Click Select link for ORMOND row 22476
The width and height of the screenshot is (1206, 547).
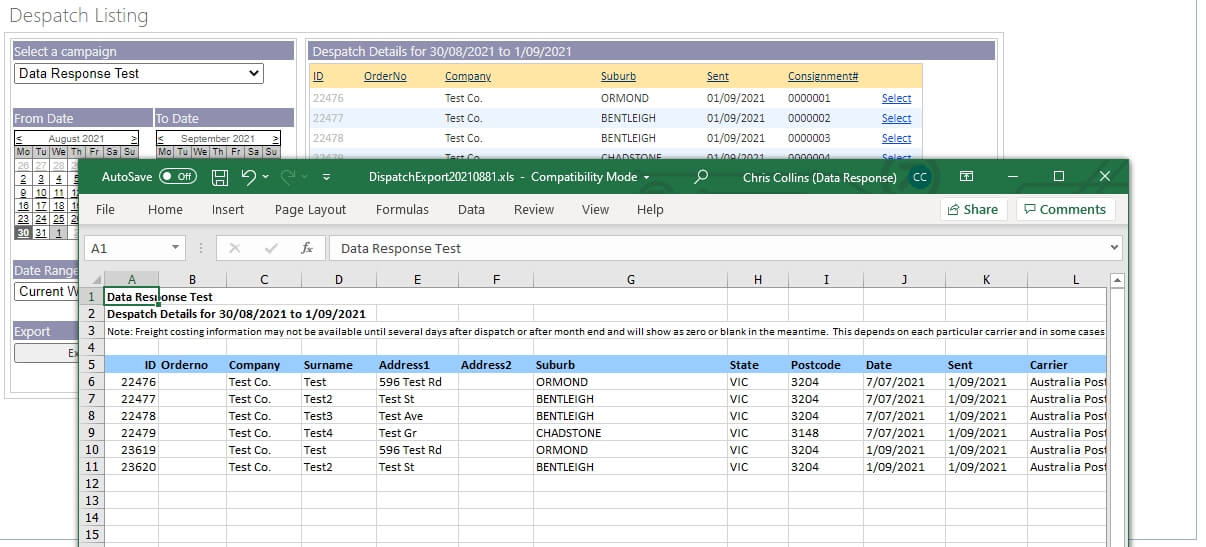pyautogui.click(x=896, y=99)
